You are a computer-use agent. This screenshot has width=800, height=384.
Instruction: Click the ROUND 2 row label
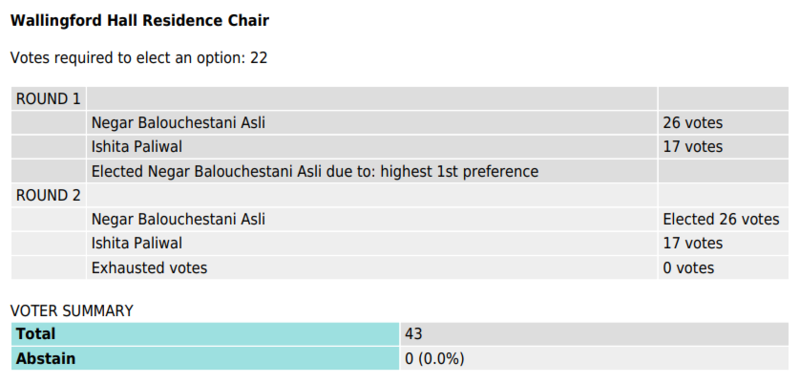(x=48, y=195)
